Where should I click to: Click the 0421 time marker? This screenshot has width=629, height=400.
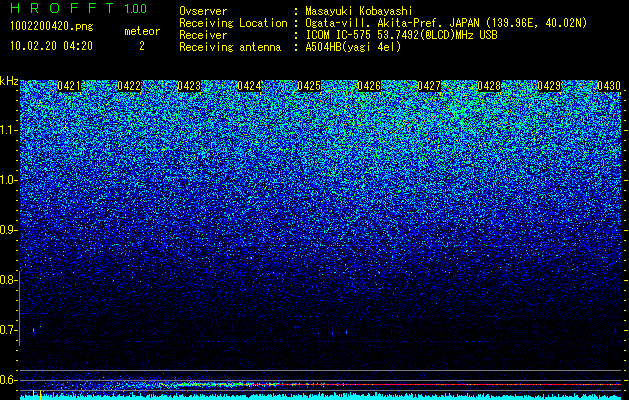coord(69,86)
